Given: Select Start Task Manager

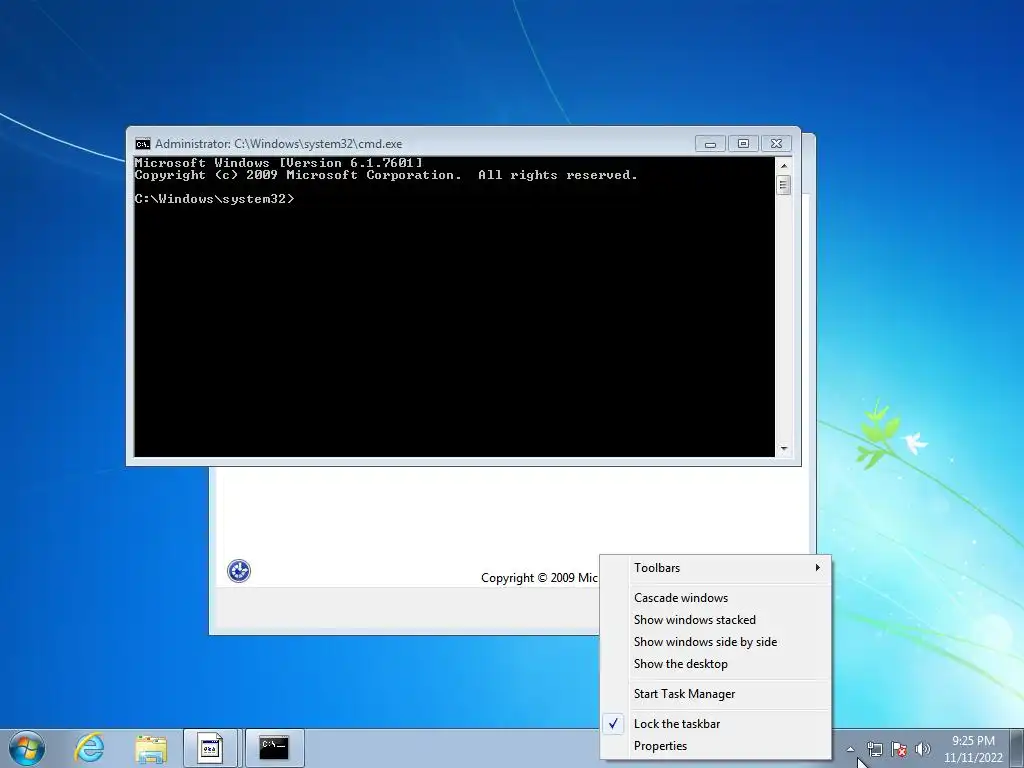Looking at the screenshot, I should pos(716,694).
